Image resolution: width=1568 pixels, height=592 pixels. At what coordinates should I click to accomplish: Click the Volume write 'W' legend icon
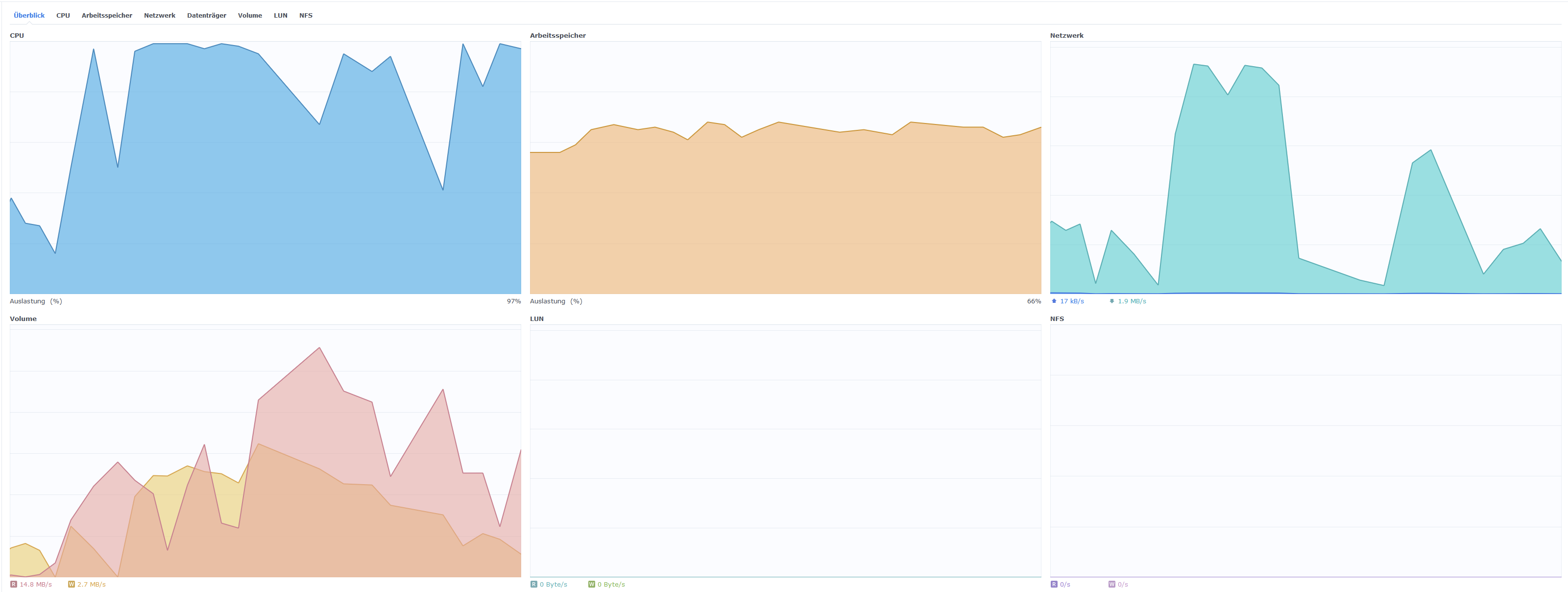pos(71,584)
